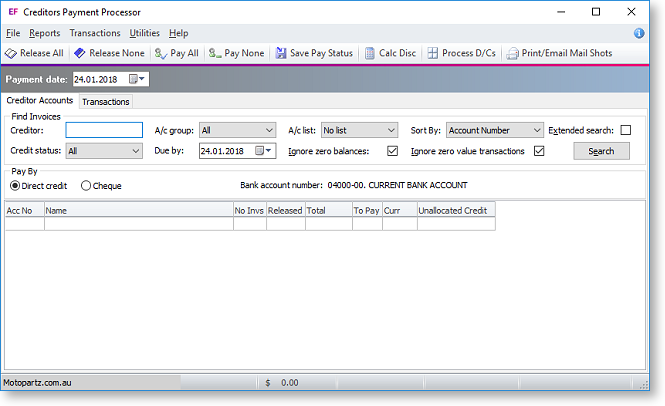
Task: Click the Curr column header
Action: pos(400,210)
